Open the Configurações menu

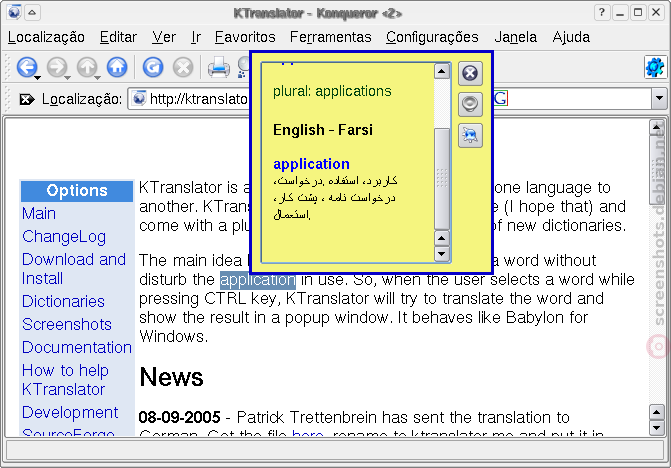pos(432,37)
